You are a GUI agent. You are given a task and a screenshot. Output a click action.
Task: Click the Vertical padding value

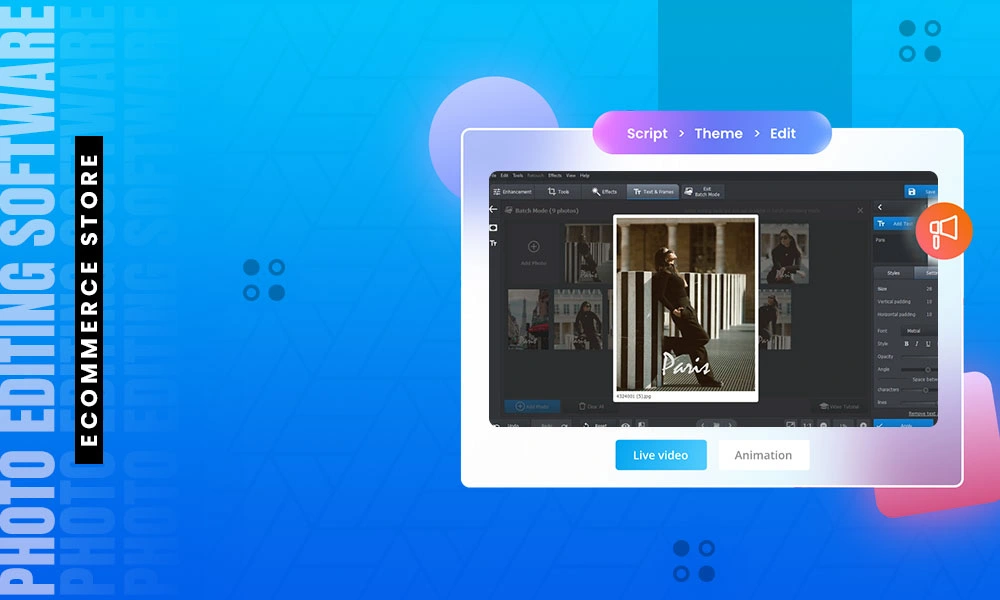coord(929,302)
